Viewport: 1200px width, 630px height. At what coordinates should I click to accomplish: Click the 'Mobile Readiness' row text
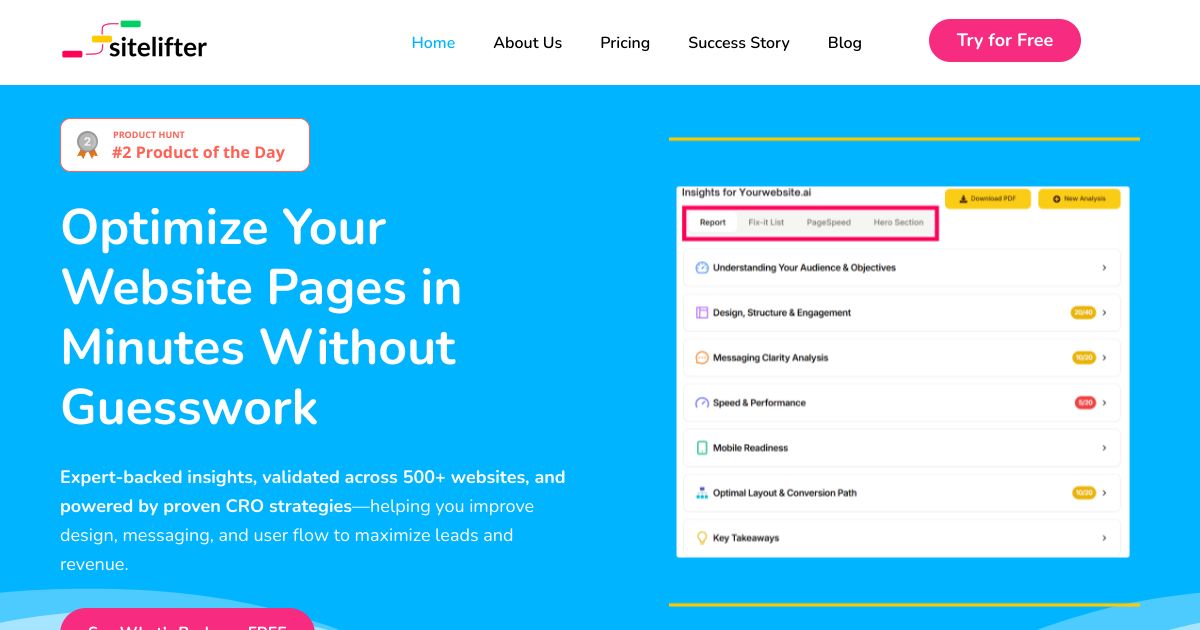coord(750,448)
